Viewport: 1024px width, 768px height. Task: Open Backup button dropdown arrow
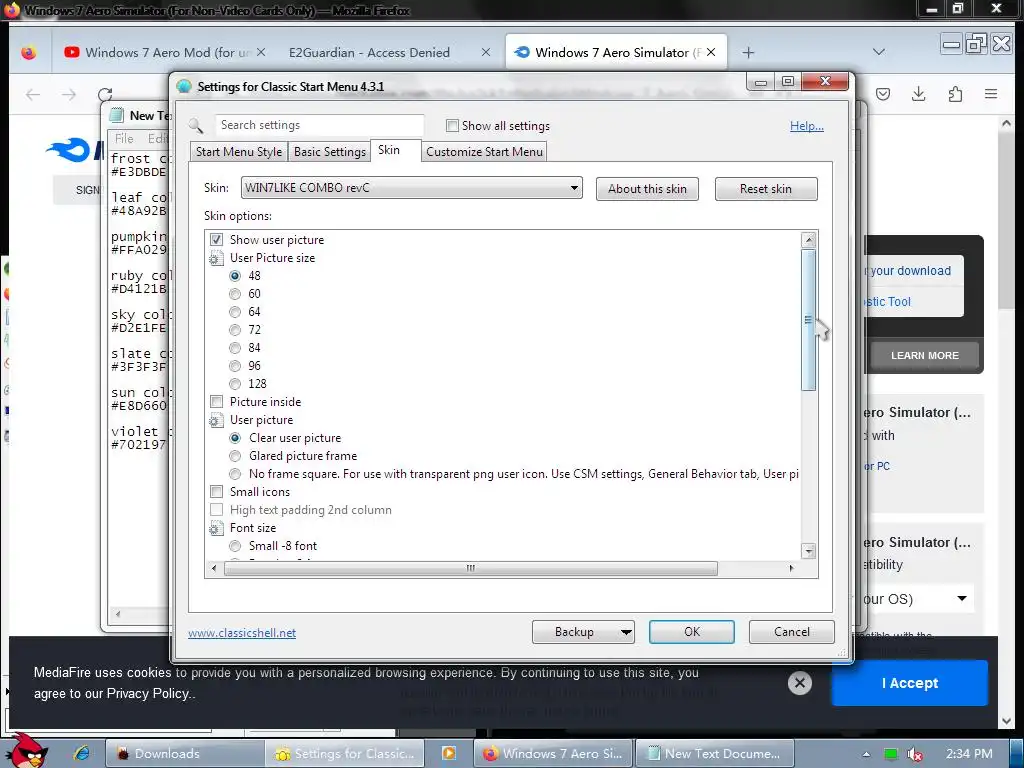[626, 632]
